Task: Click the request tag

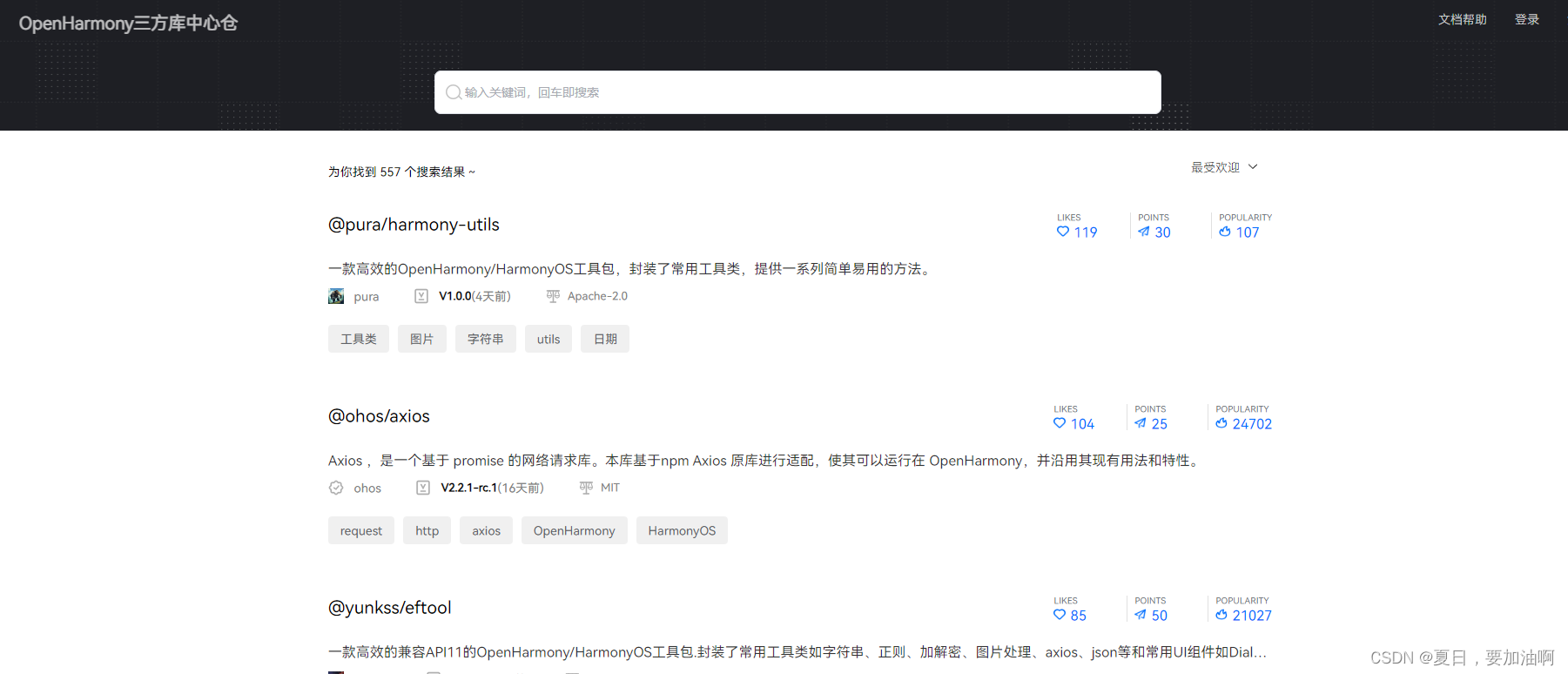Action: pos(361,530)
